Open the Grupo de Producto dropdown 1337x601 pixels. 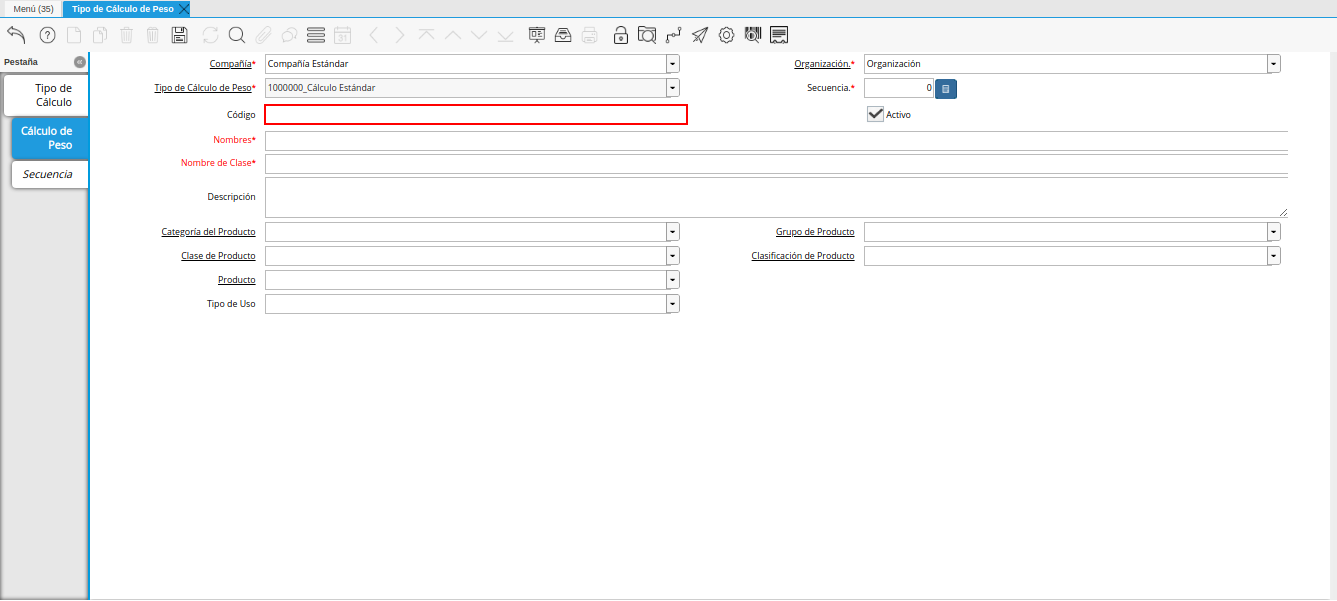coord(1273,232)
